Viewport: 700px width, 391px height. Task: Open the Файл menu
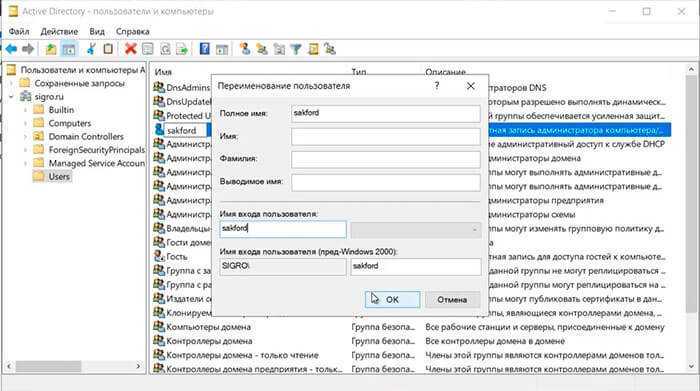19,32
